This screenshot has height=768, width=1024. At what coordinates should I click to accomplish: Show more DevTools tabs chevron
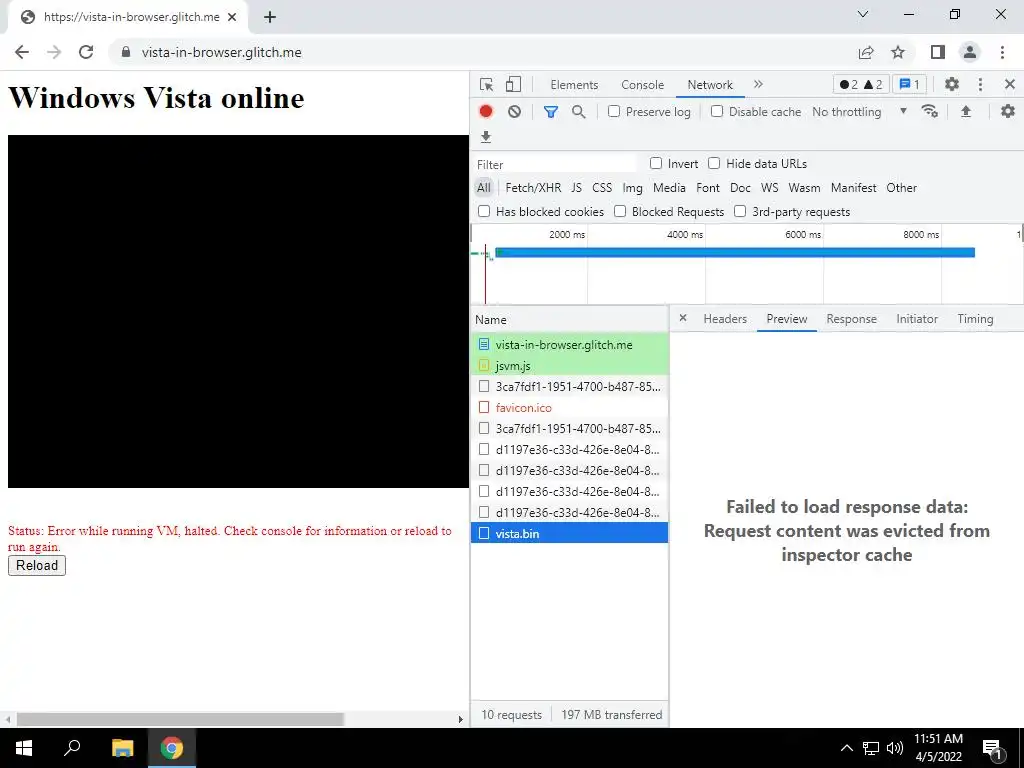(x=758, y=84)
